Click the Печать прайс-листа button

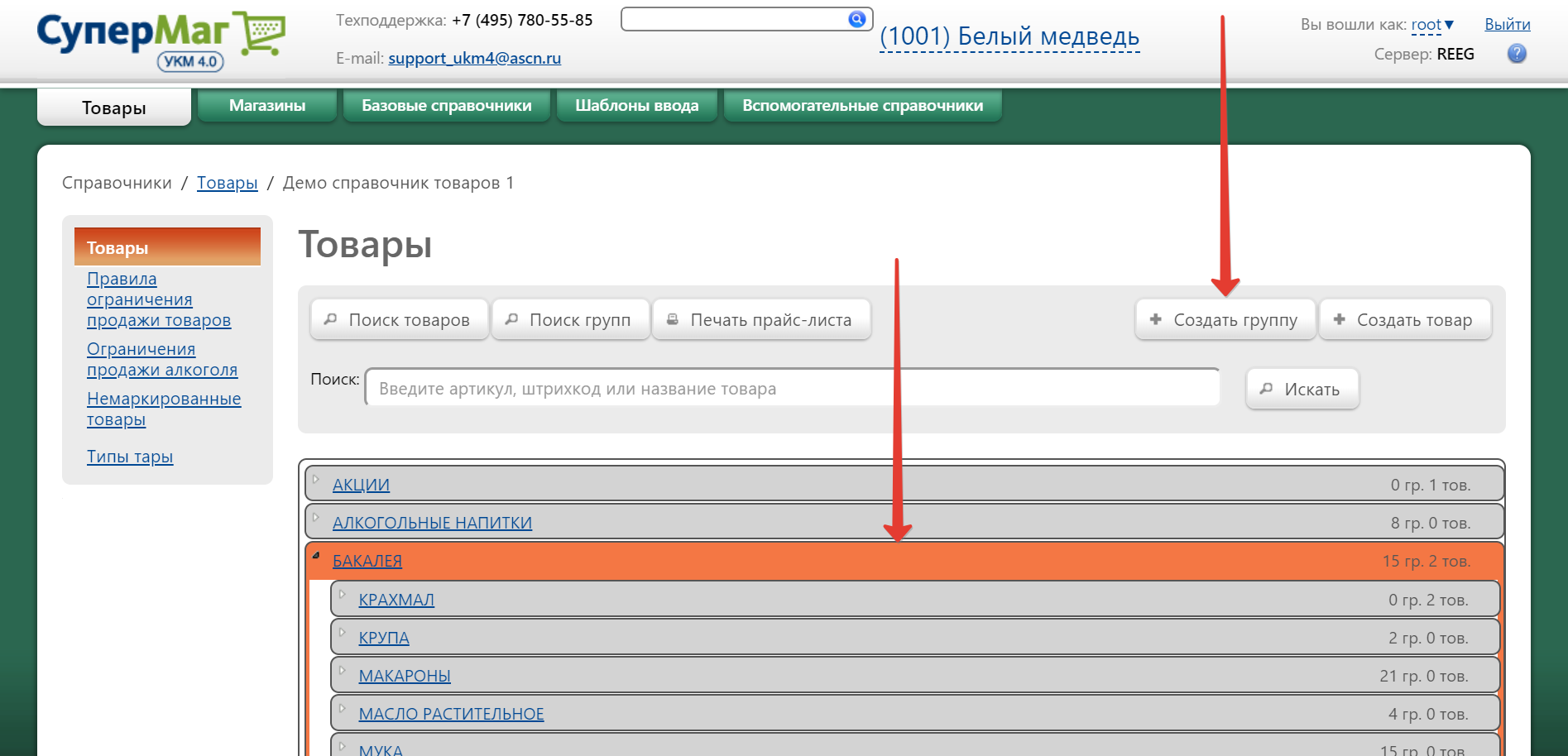coord(761,319)
